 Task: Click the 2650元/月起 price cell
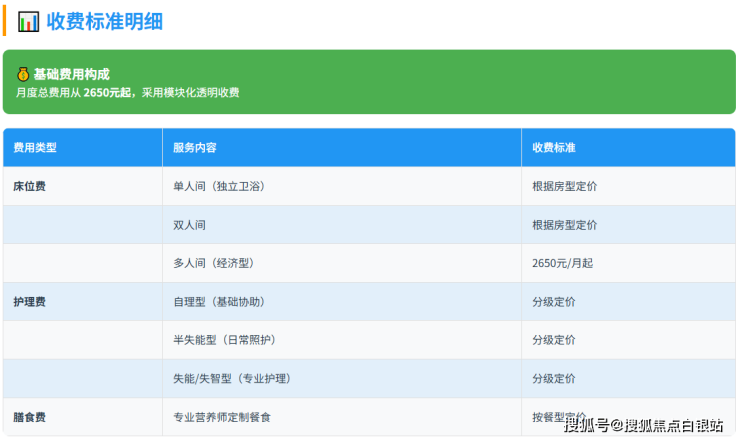tap(564, 263)
